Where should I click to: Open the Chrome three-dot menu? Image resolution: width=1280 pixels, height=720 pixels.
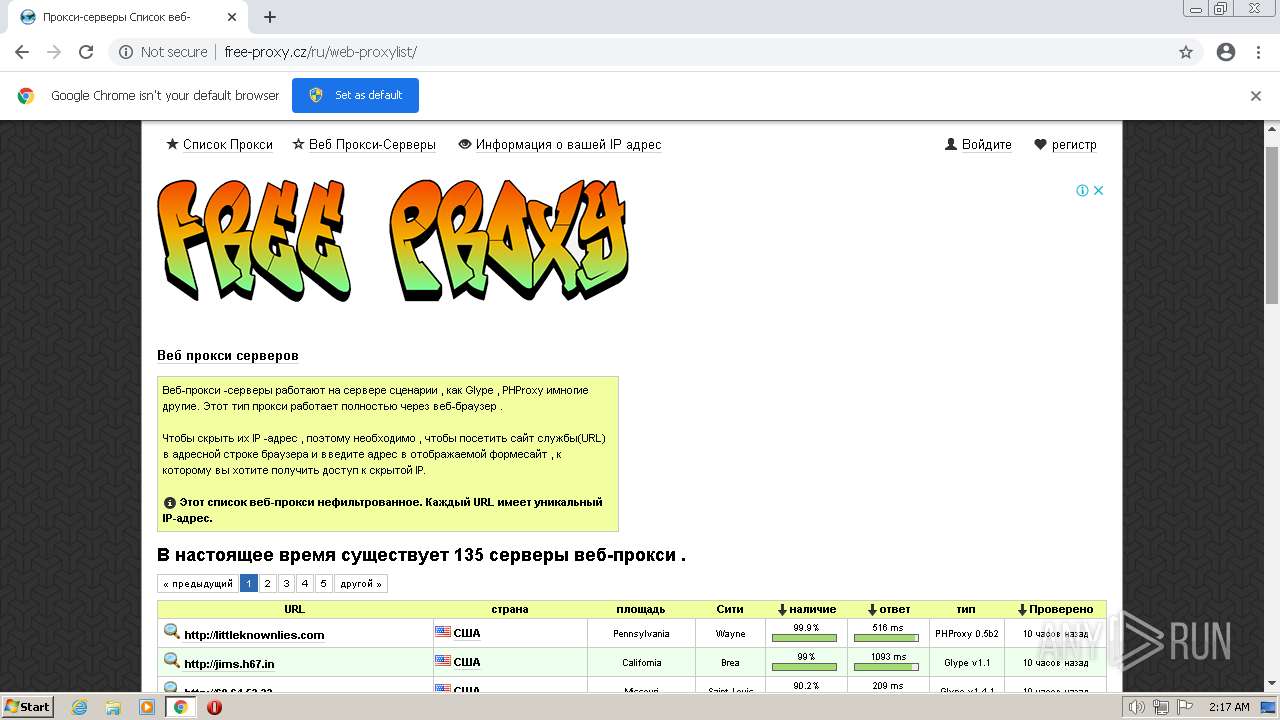1258,52
